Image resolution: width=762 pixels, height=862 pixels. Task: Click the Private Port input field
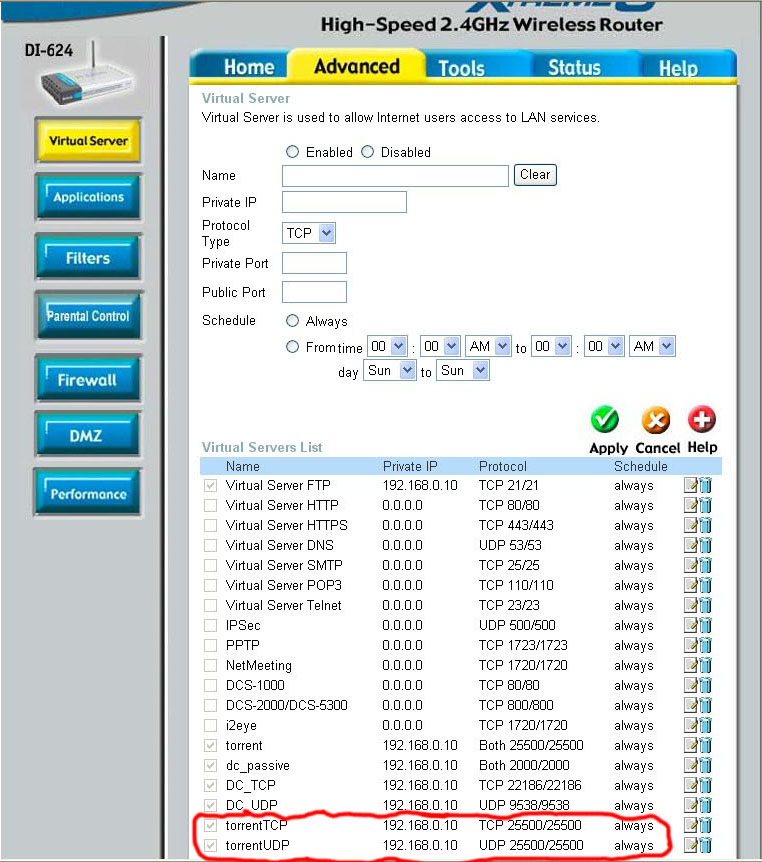coord(314,263)
